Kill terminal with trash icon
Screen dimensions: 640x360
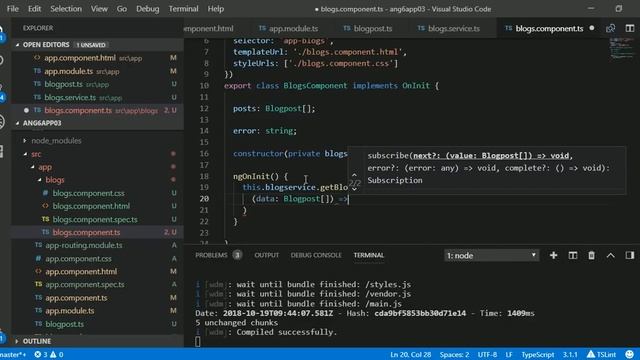(591, 256)
